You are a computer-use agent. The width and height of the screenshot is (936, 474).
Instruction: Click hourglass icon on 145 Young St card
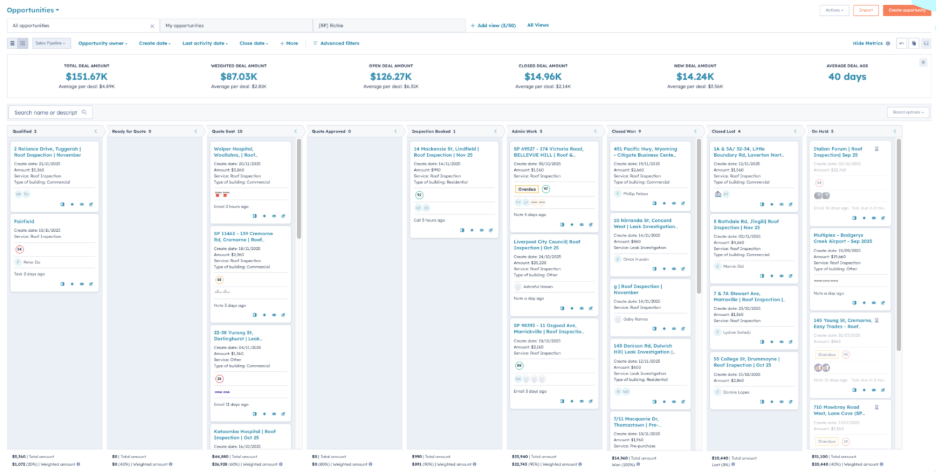[876, 319]
